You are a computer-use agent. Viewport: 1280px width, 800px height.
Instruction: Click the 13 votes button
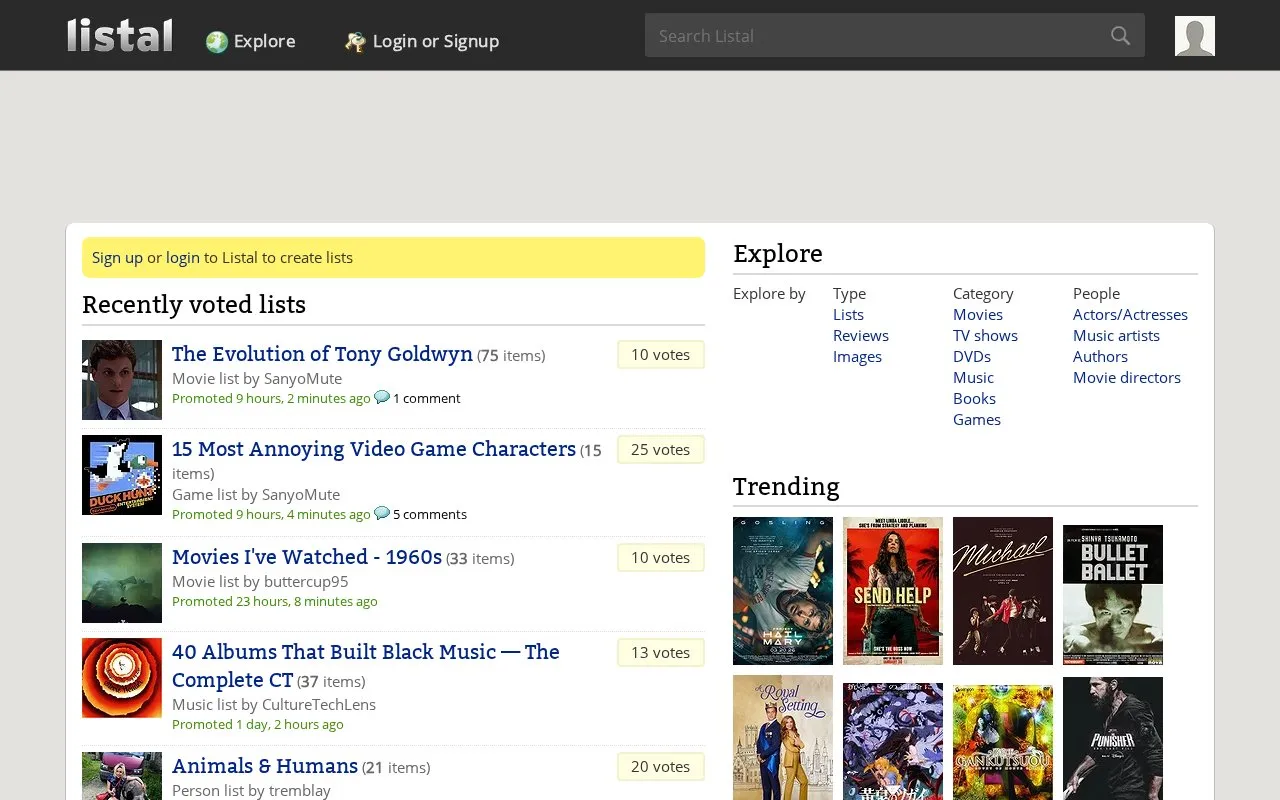click(x=660, y=652)
